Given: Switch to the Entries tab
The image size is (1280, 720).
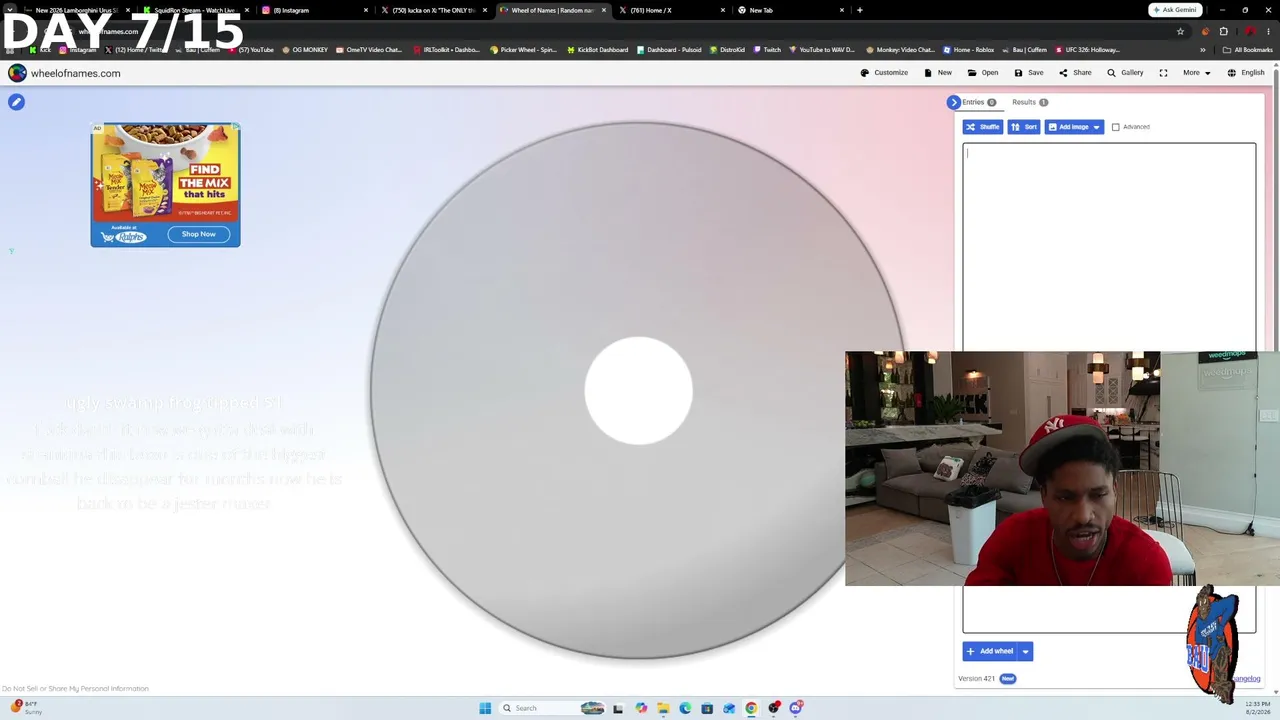Looking at the screenshot, I should pos(979,102).
